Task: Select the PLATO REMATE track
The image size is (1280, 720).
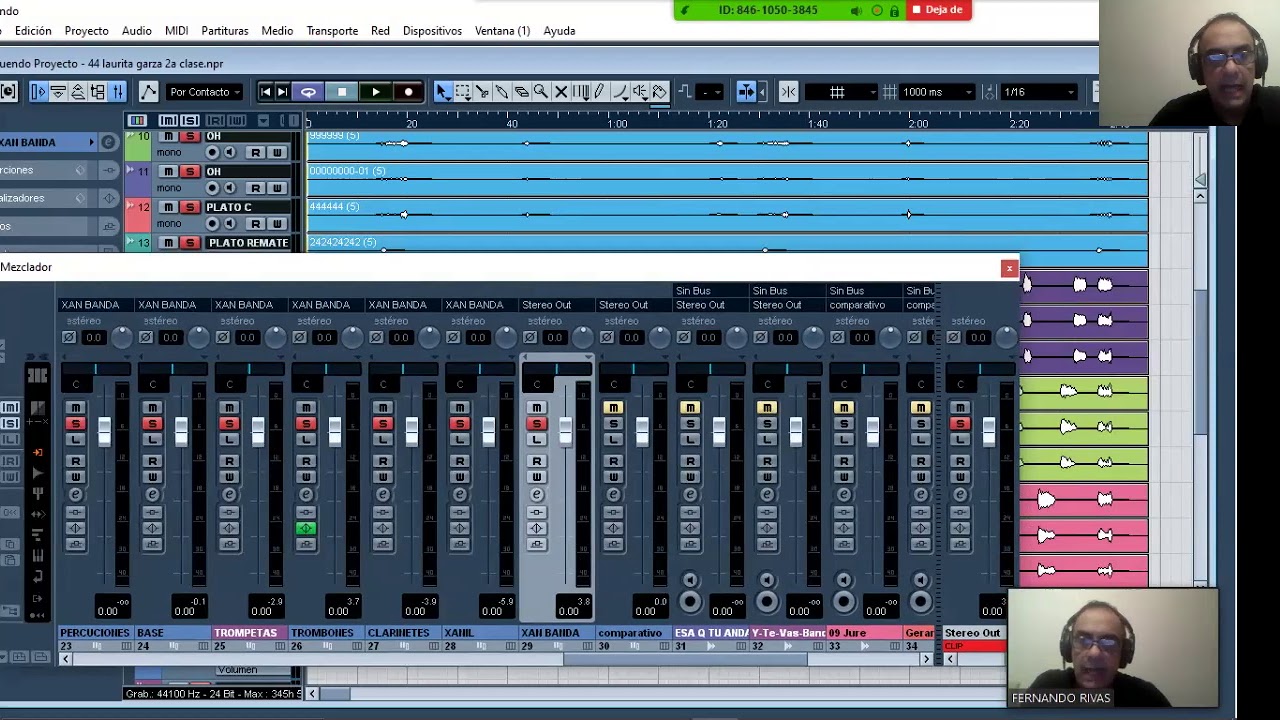Action: pos(248,243)
